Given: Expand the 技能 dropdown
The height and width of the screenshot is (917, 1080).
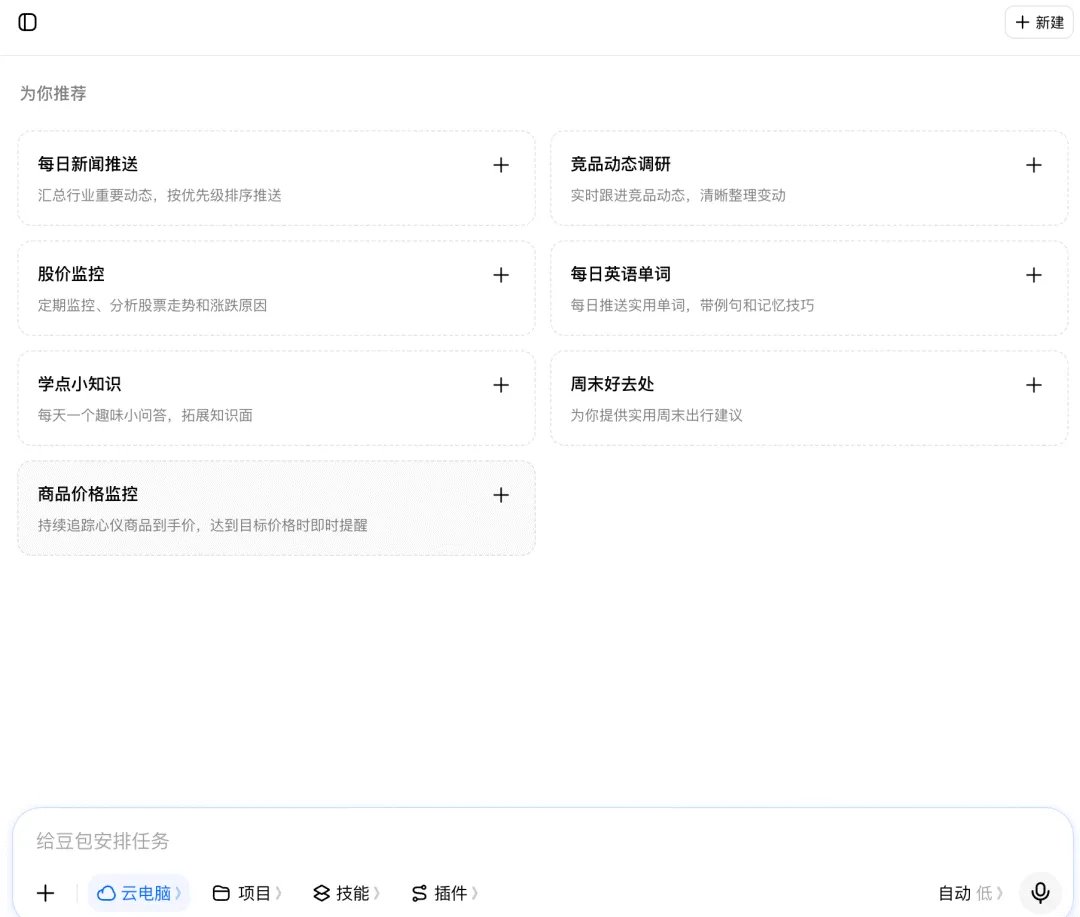Looking at the screenshot, I should [x=346, y=893].
